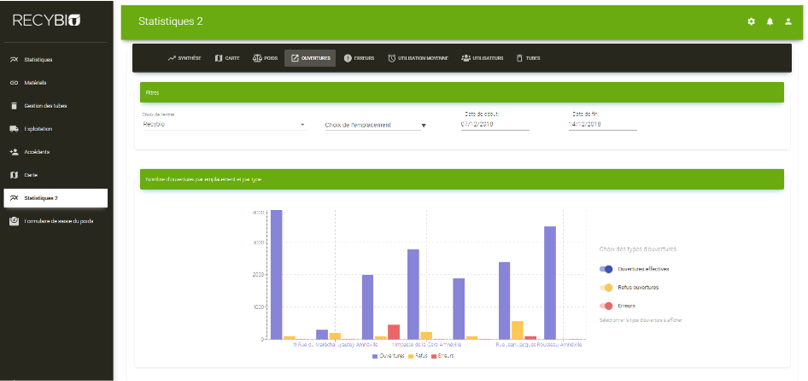Viewport: 808px width, 381px height.
Task: Click the Date de début field
Action: point(495,124)
